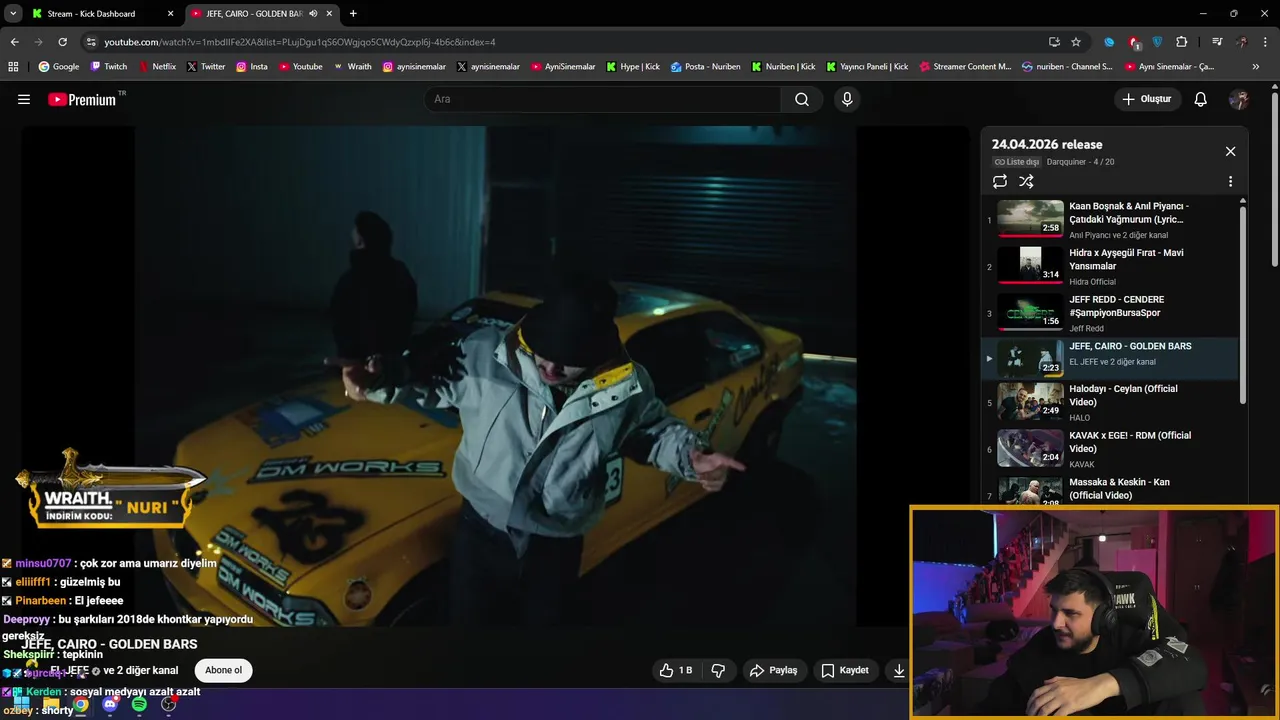The height and width of the screenshot is (720, 1280).
Task: Toggle playlist loop
Action: tap(1000, 181)
